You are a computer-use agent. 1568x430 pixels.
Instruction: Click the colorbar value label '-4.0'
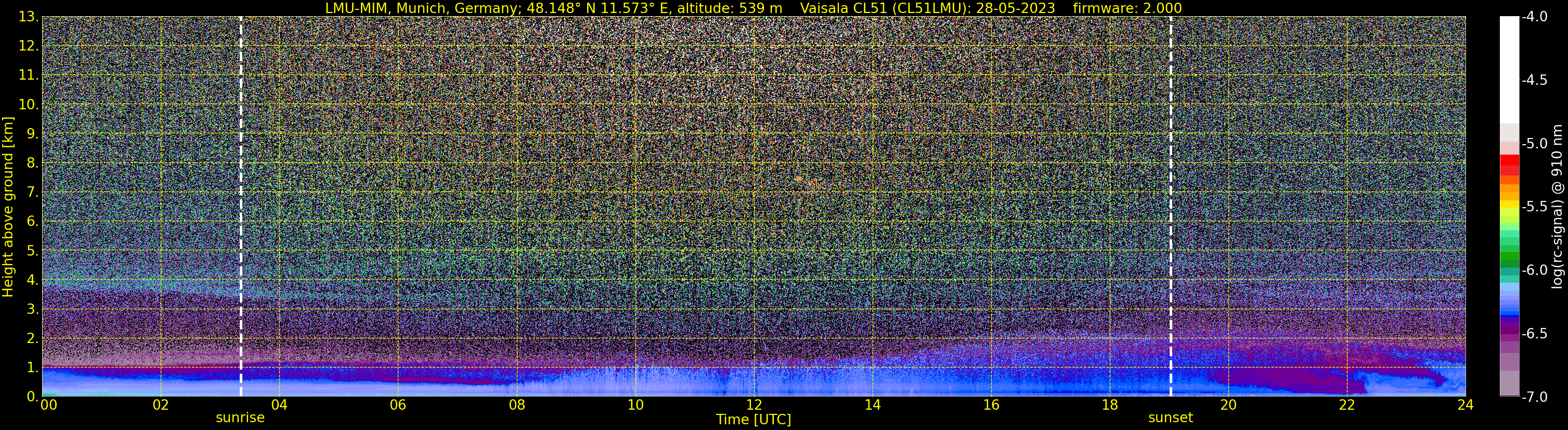pos(1535,17)
